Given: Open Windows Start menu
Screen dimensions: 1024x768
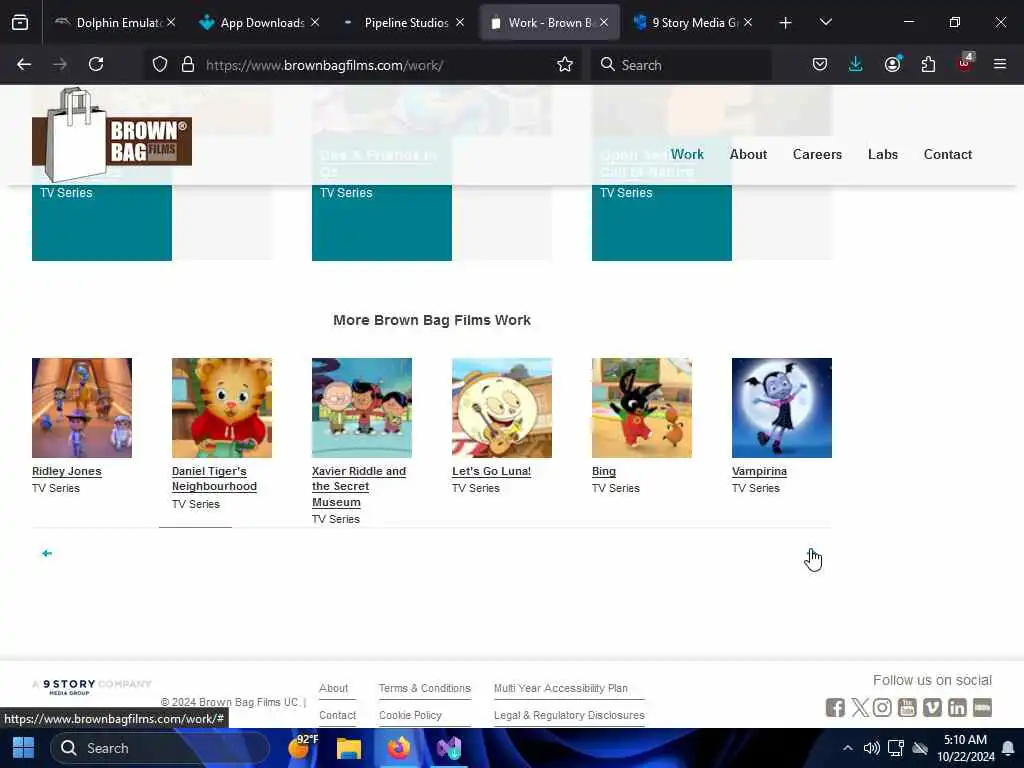Looking at the screenshot, I should pyautogui.click(x=24, y=748).
